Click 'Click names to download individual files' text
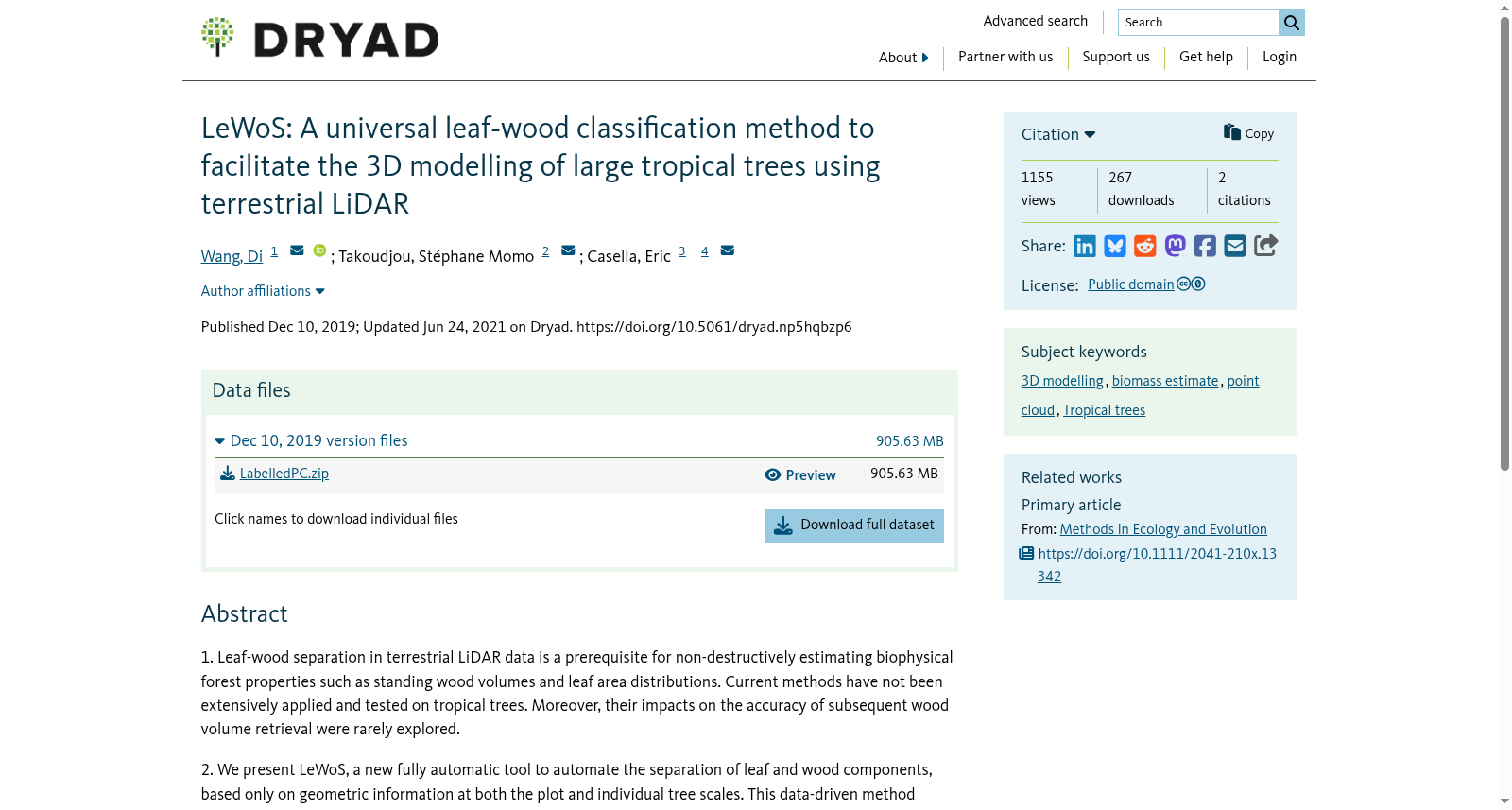Viewport: 1512px width, 810px height. 336,519
